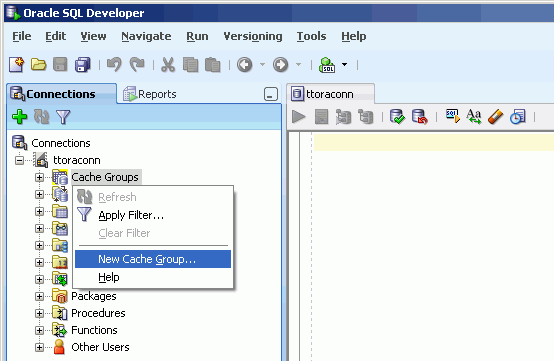The width and height of the screenshot is (554, 361).
Task: Click into the SQL worksheet editor area
Action: click(x=433, y=247)
